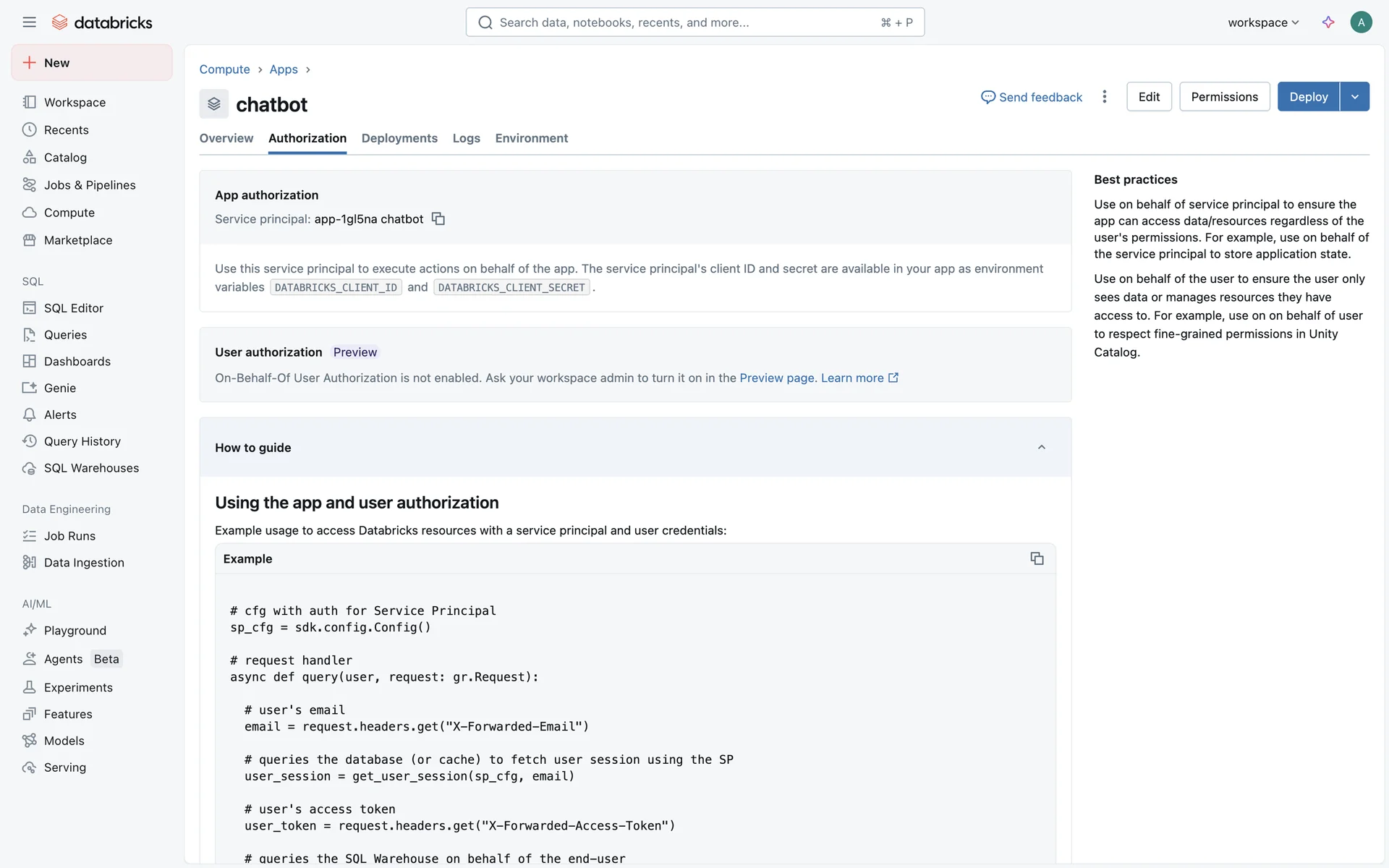1389x868 pixels.
Task: Click the user avatar icon
Action: 1360,22
